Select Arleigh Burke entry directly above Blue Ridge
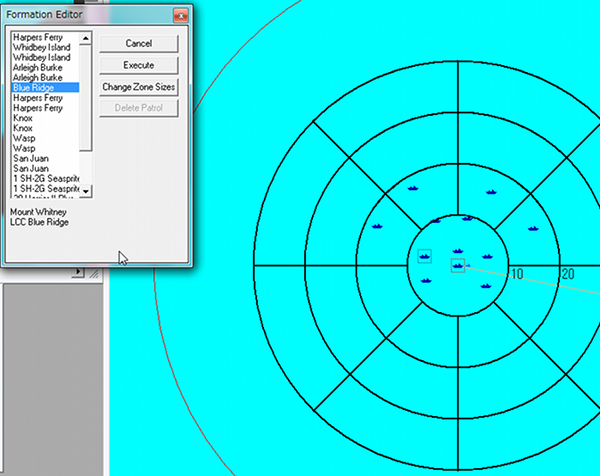 [x=45, y=78]
